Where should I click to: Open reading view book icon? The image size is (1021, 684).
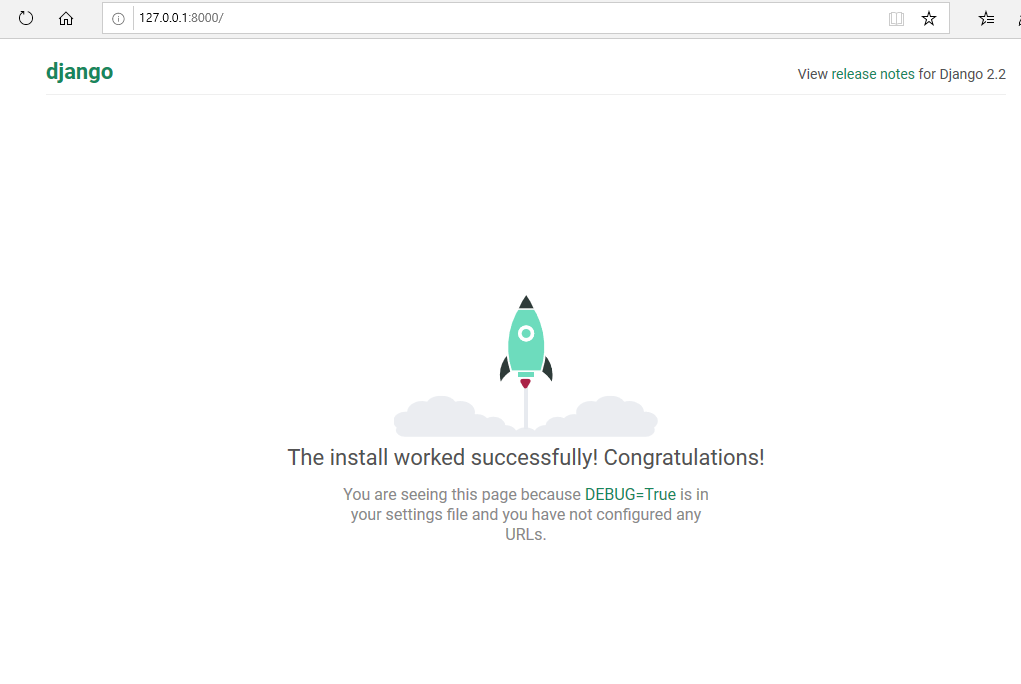pyautogui.click(x=897, y=19)
